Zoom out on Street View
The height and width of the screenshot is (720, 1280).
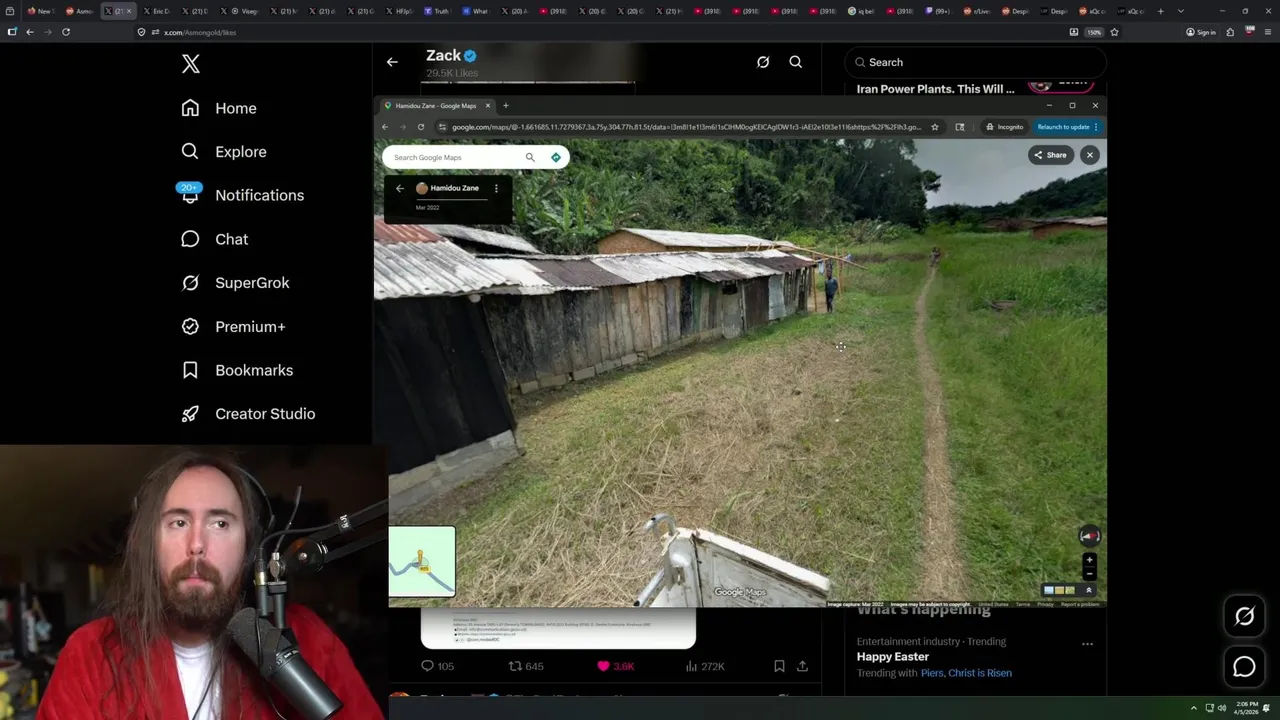[x=1090, y=574]
